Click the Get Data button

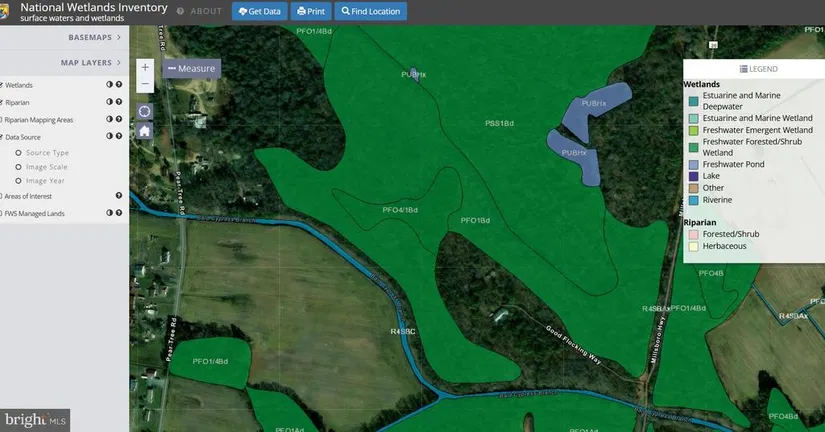(259, 12)
